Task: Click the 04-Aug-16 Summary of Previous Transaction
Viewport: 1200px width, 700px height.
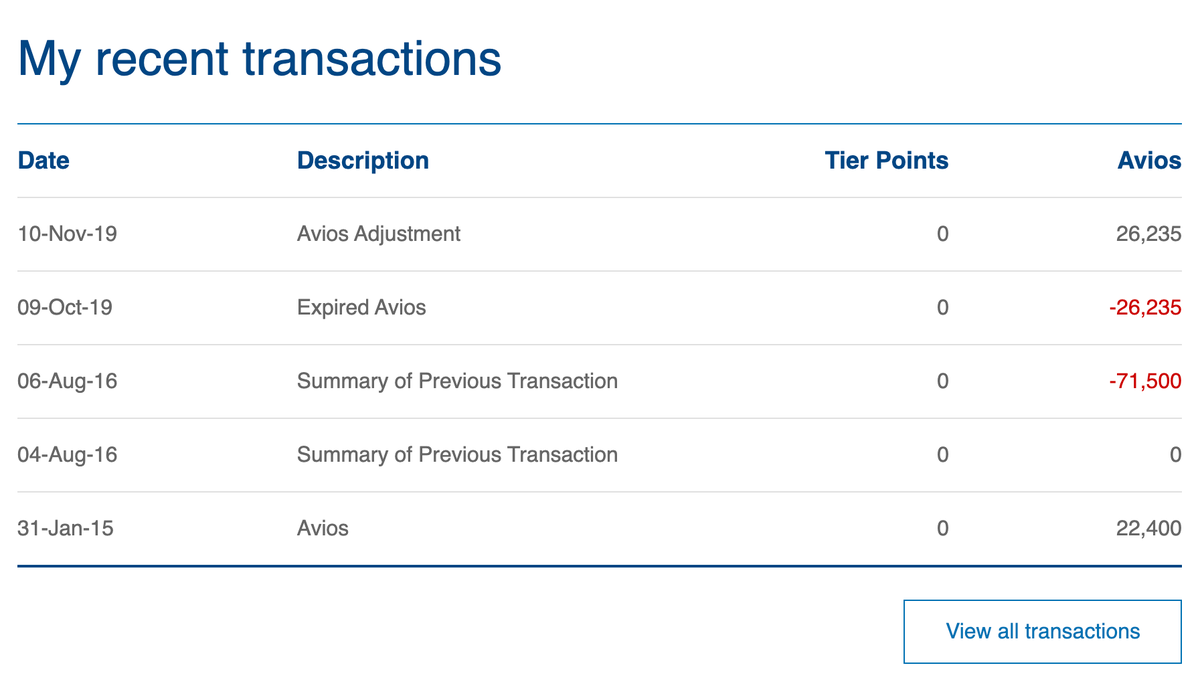Action: coord(457,455)
